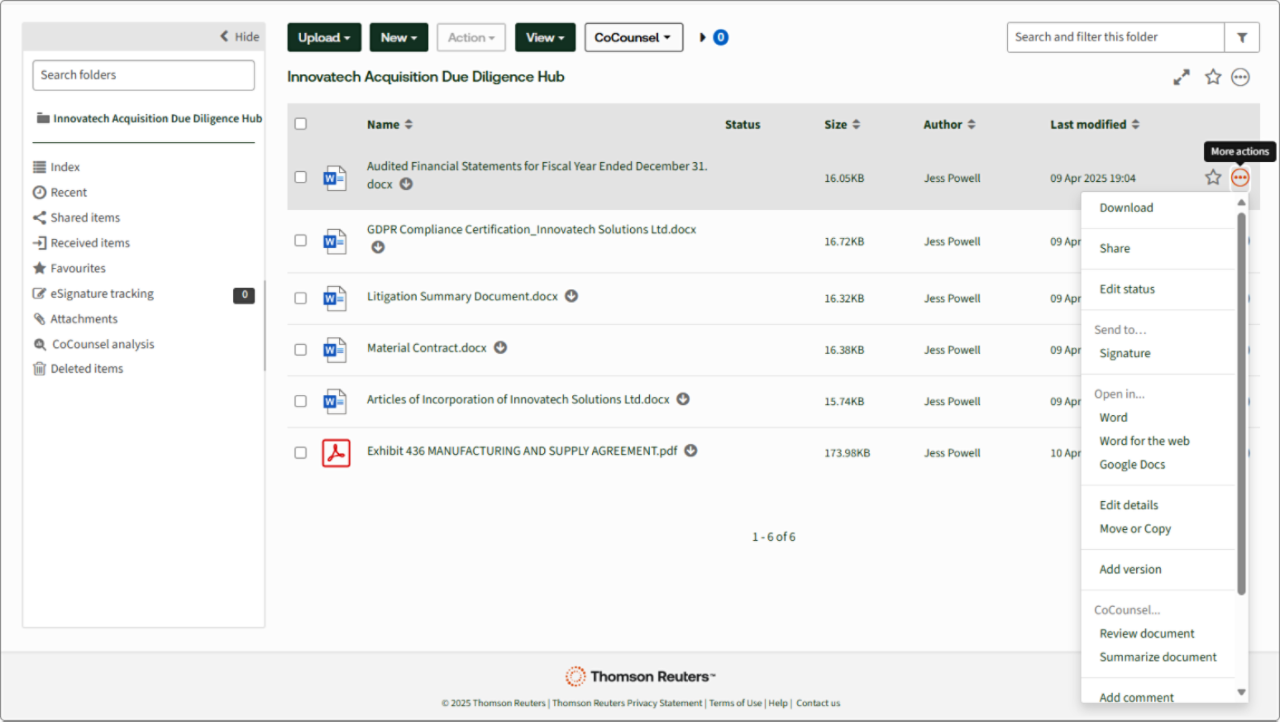Click the download arrow next to Material Contract.docx
This screenshot has width=1280, height=722.
point(501,348)
